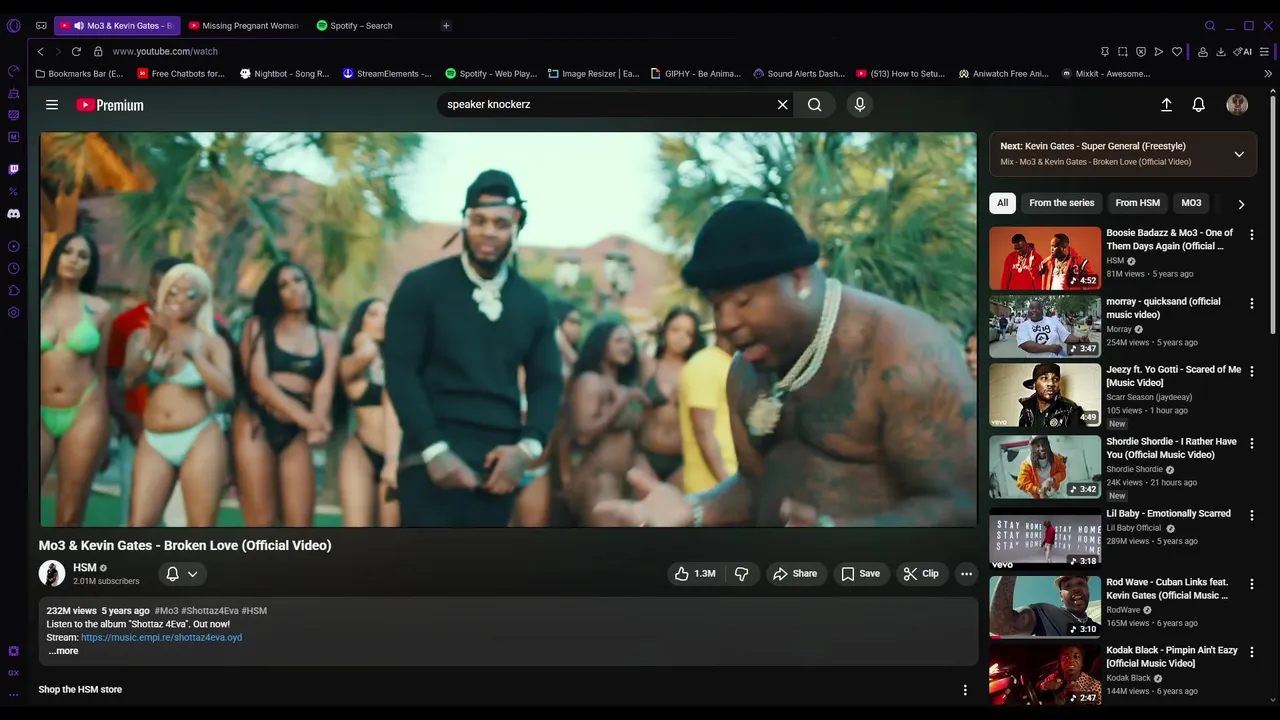Viewport: 1280px width, 720px height.
Task: Switch to Spotify – Search tab
Action: 361,25
